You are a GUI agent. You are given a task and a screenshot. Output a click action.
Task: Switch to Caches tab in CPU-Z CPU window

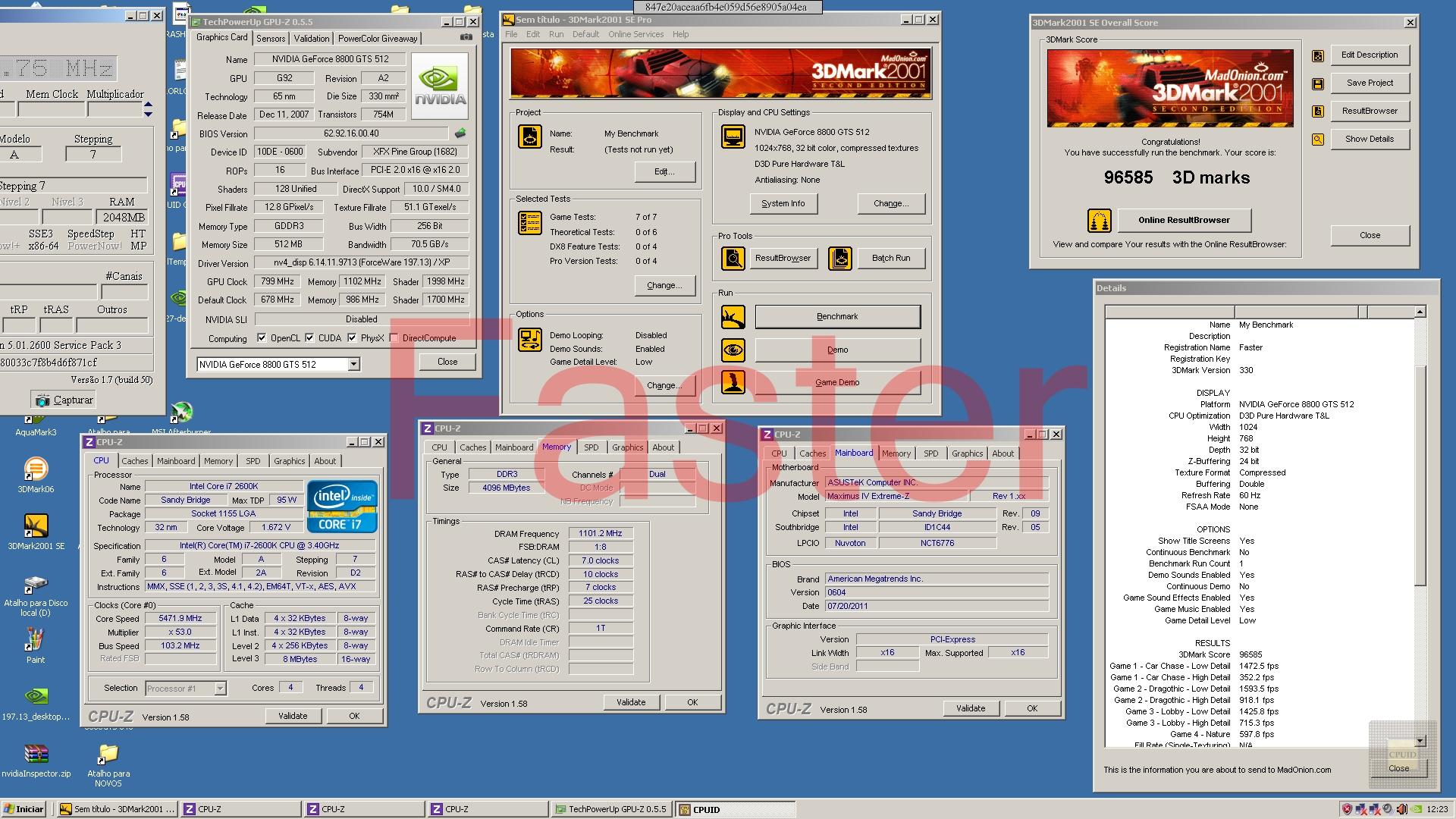[x=135, y=461]
